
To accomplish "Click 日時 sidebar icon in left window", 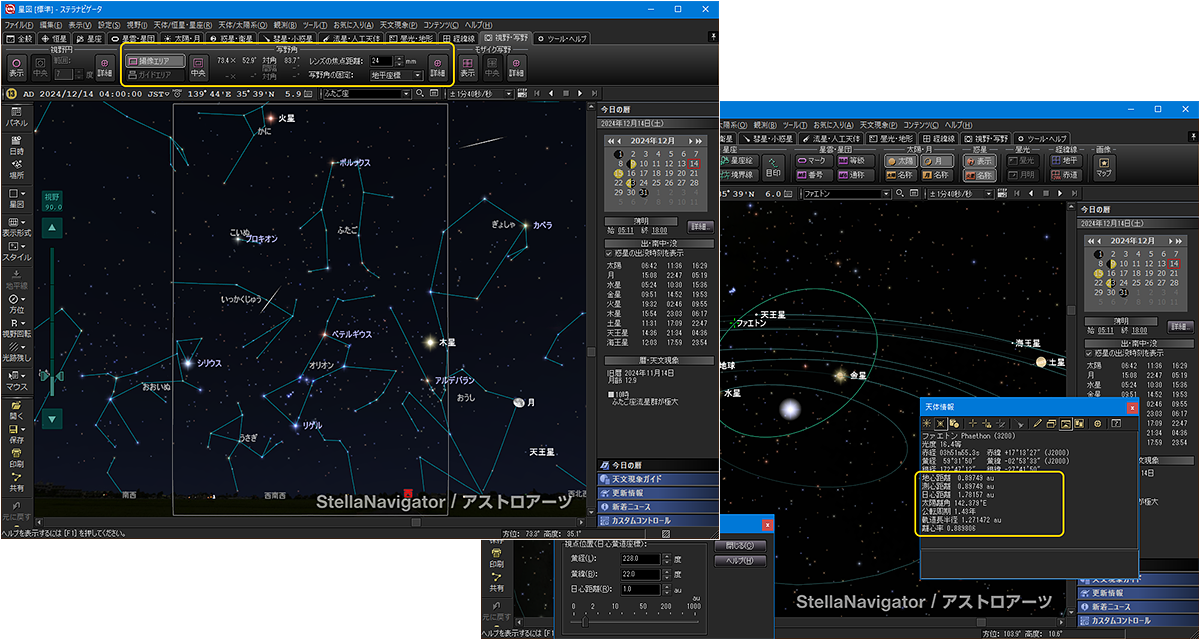I will tap(16, 144).
